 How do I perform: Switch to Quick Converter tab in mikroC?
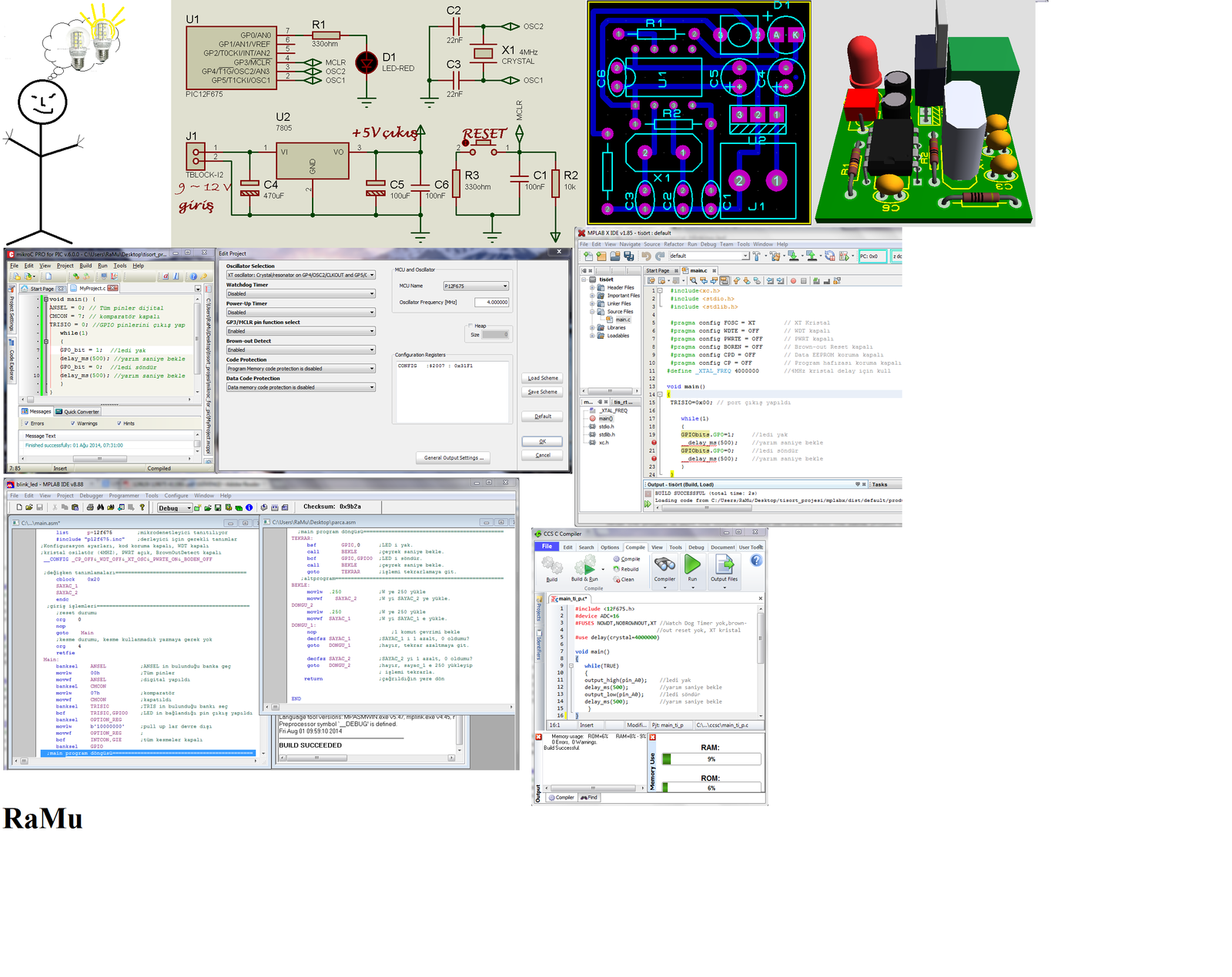click(78, 412)
